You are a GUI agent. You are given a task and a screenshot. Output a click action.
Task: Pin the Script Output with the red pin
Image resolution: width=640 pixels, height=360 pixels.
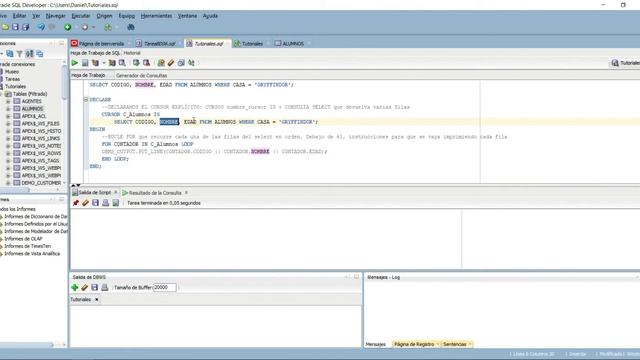click(x=76, y=203)
